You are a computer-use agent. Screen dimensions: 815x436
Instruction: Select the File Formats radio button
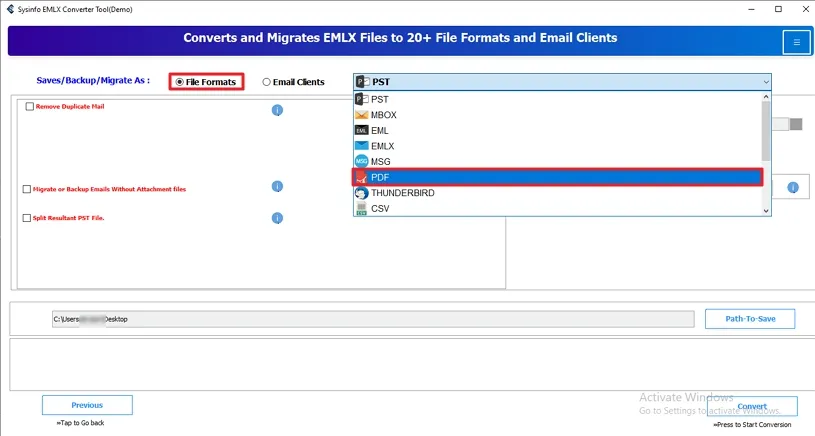coord(180,82)
